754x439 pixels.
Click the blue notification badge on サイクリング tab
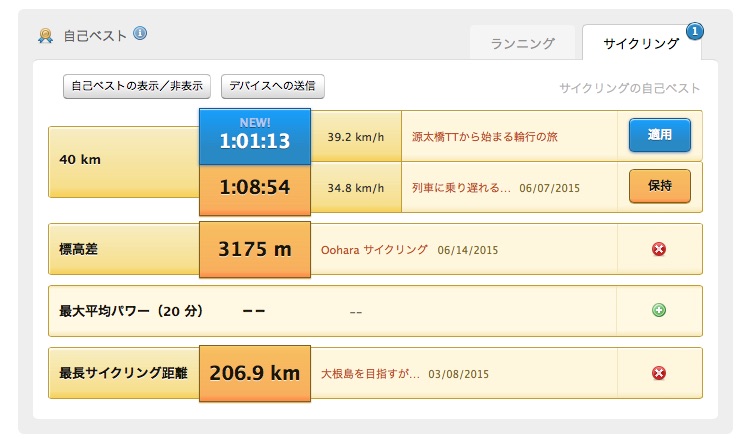(x=695, y=30)
